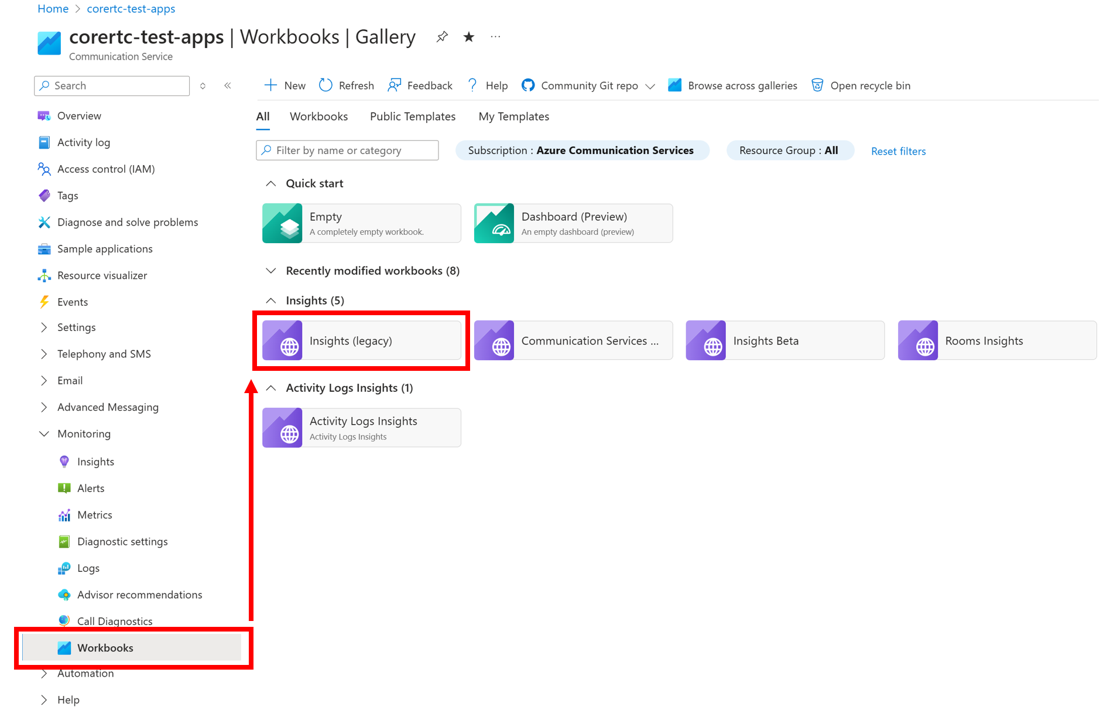Click the Refresh toolbar button
The image size is (1100, 720).
click(x=347, y=86)
